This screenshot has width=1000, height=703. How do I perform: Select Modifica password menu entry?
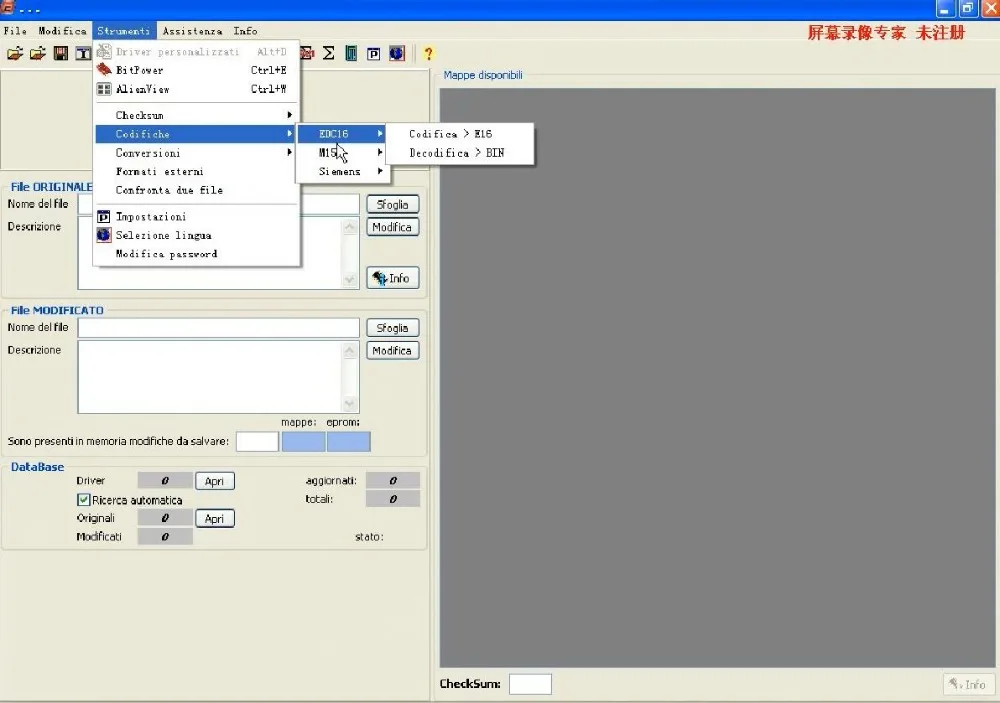click(x=195, y=254)
